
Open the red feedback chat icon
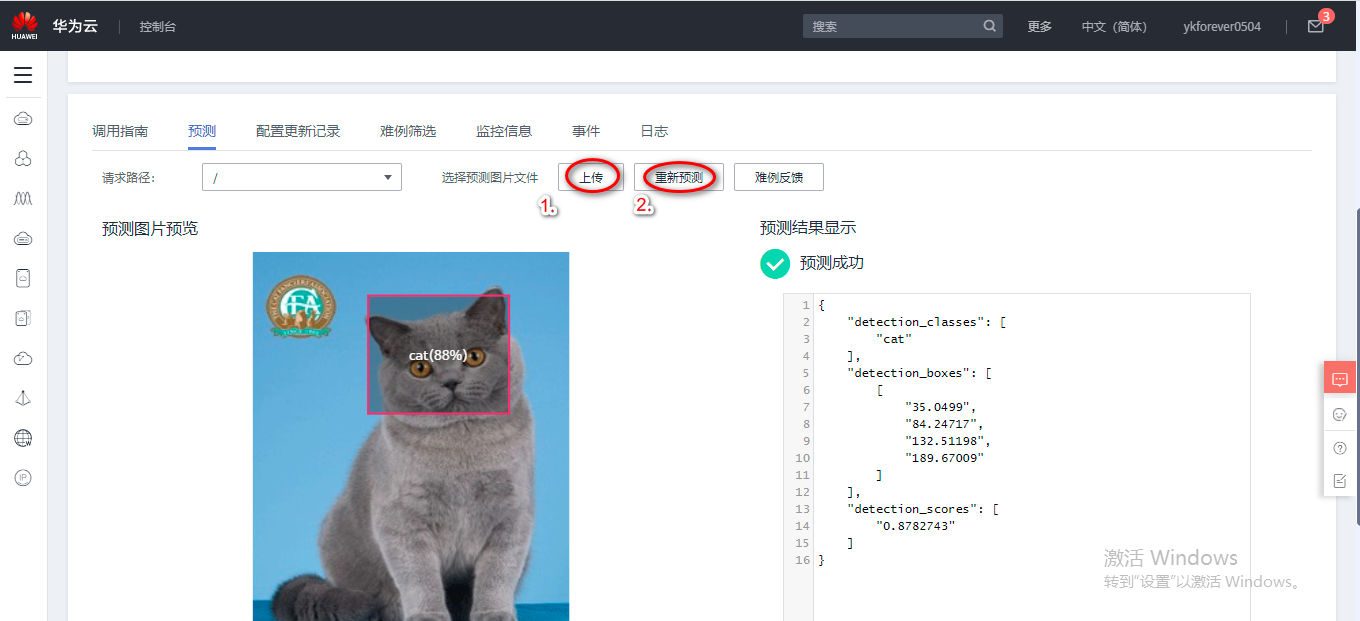1340,378
